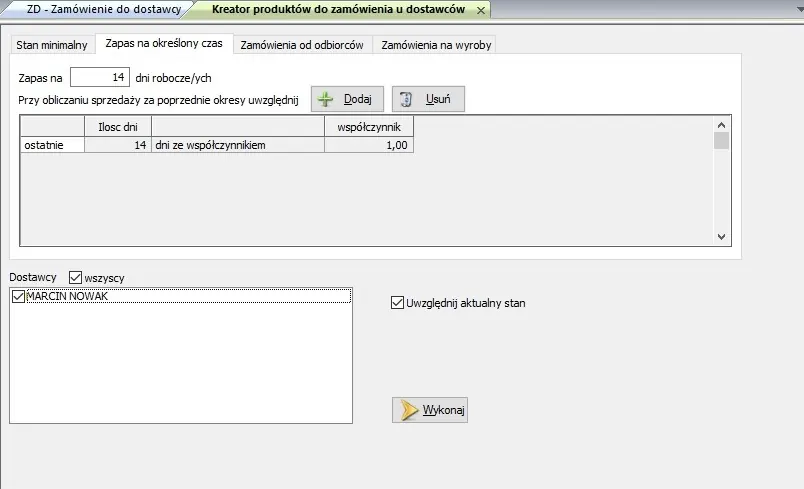Click the współczynnik column header

tap(369, 127)
